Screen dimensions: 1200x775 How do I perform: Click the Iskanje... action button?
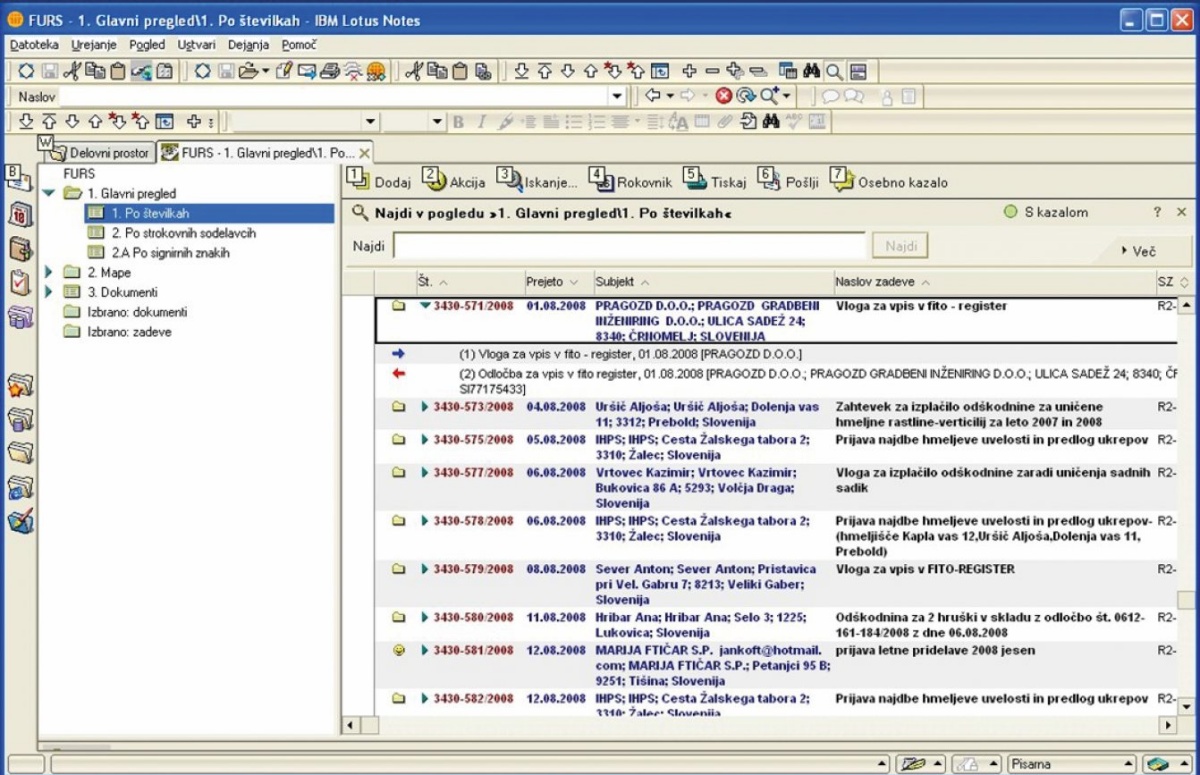[538, 181]
